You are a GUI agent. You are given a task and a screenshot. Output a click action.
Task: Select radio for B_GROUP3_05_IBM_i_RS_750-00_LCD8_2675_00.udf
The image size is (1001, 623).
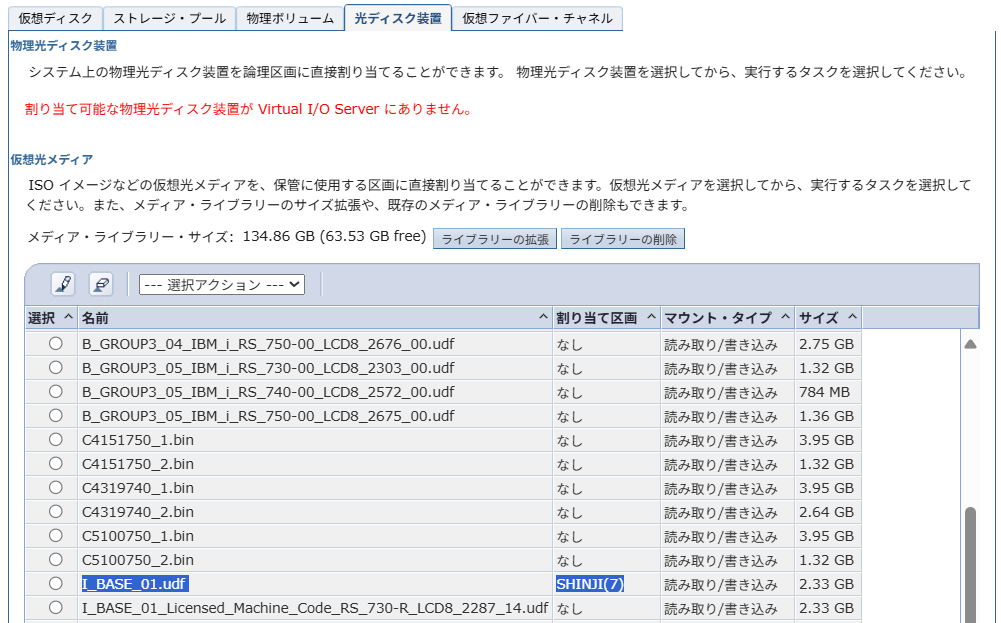[x=56, y=416]
